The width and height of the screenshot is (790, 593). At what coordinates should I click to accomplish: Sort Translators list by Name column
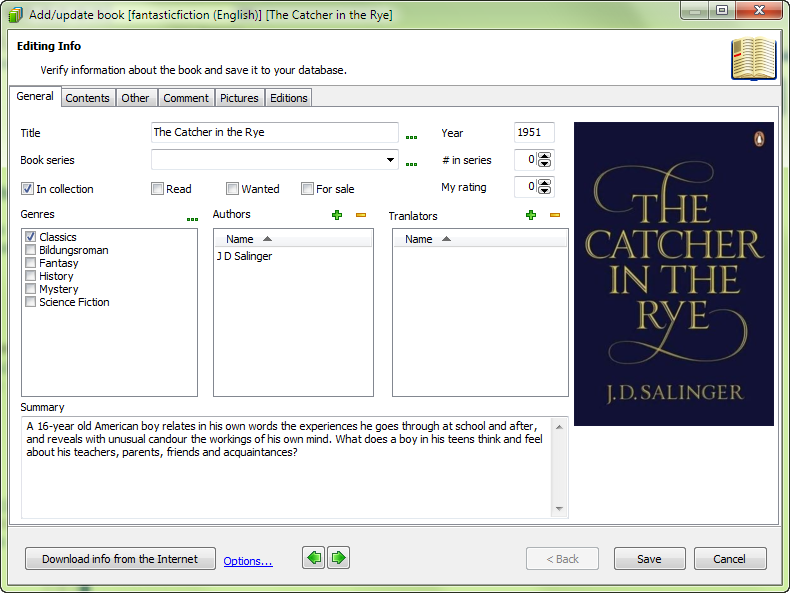tap(480, 239)
